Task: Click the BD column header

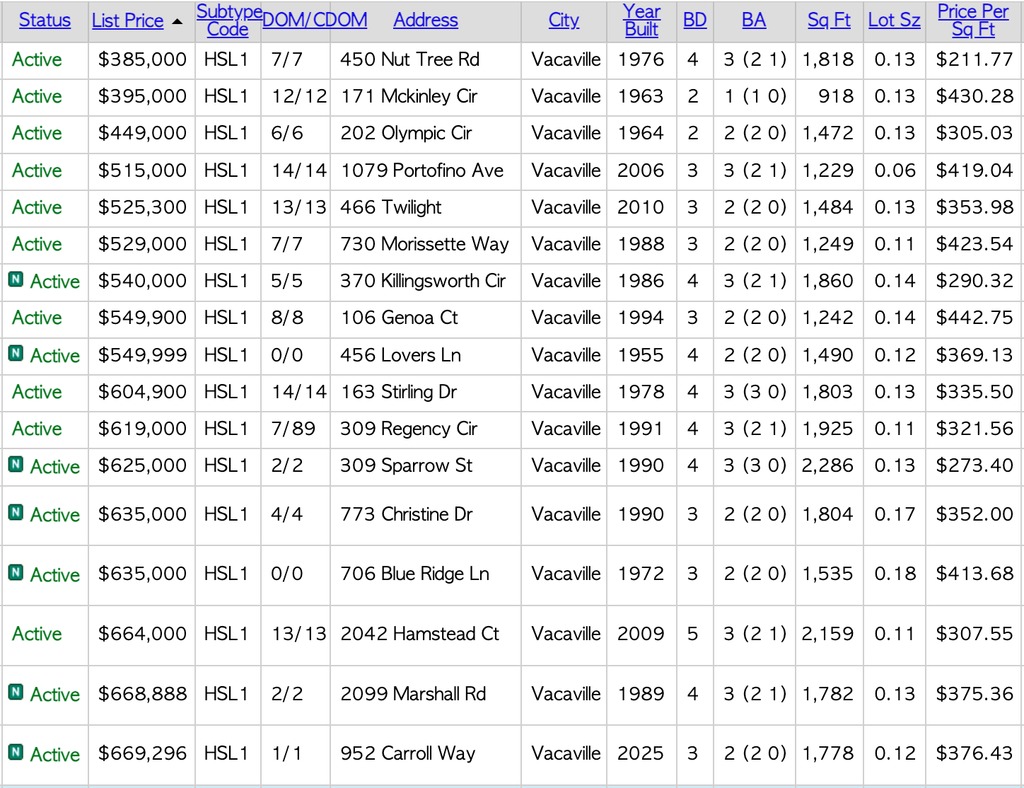Action: [694, 20]
